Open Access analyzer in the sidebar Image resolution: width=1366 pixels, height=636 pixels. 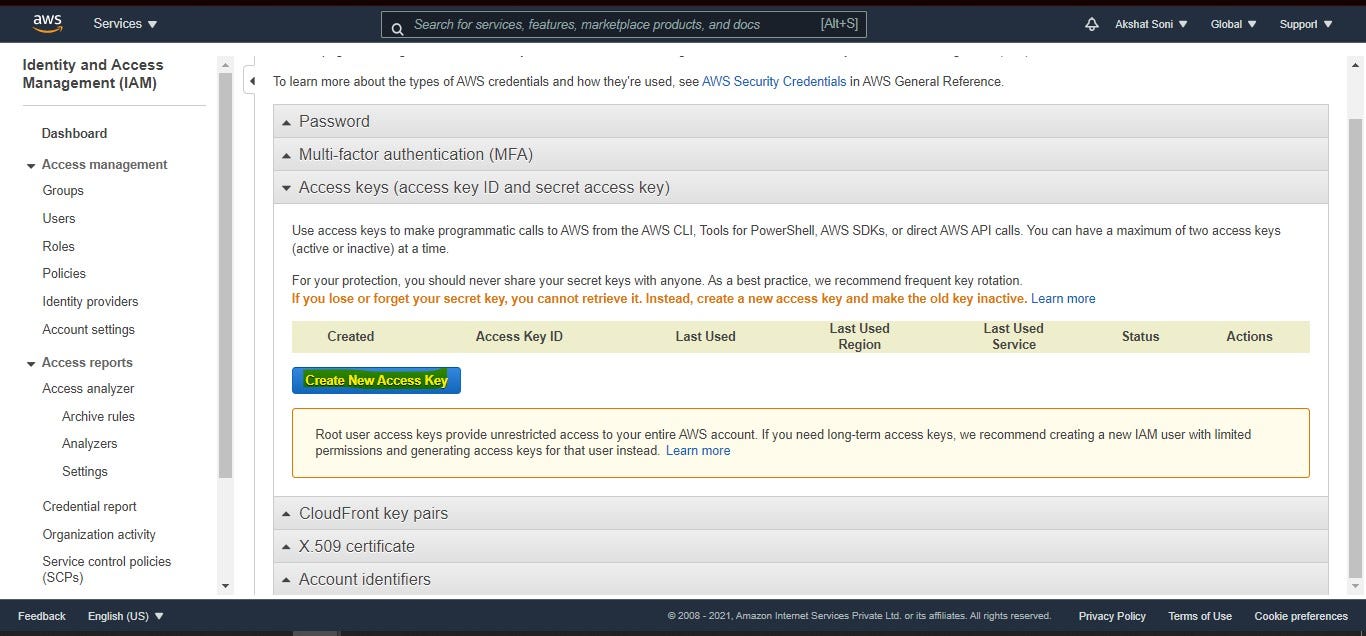pyautogui.click(x=88, y=388)
